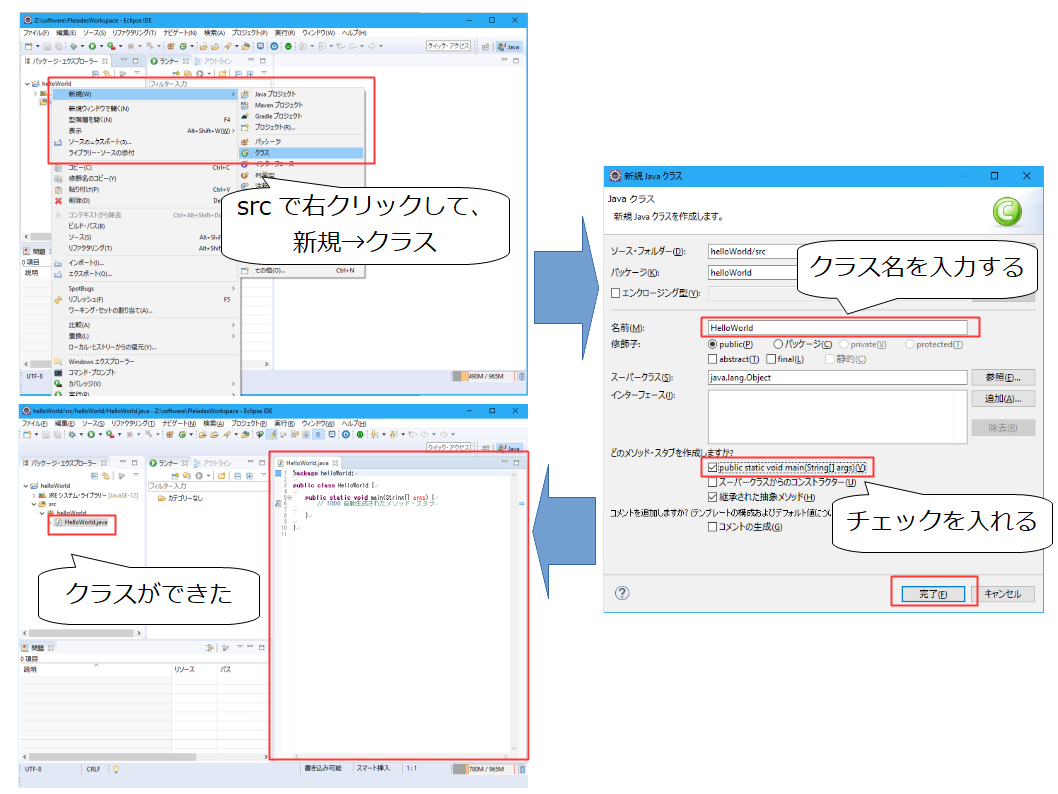This screenshot has height=794, width=1058.
Task: Collapse src folder node in HelloWorld.java Eclipse window
Action: point(34,504)
